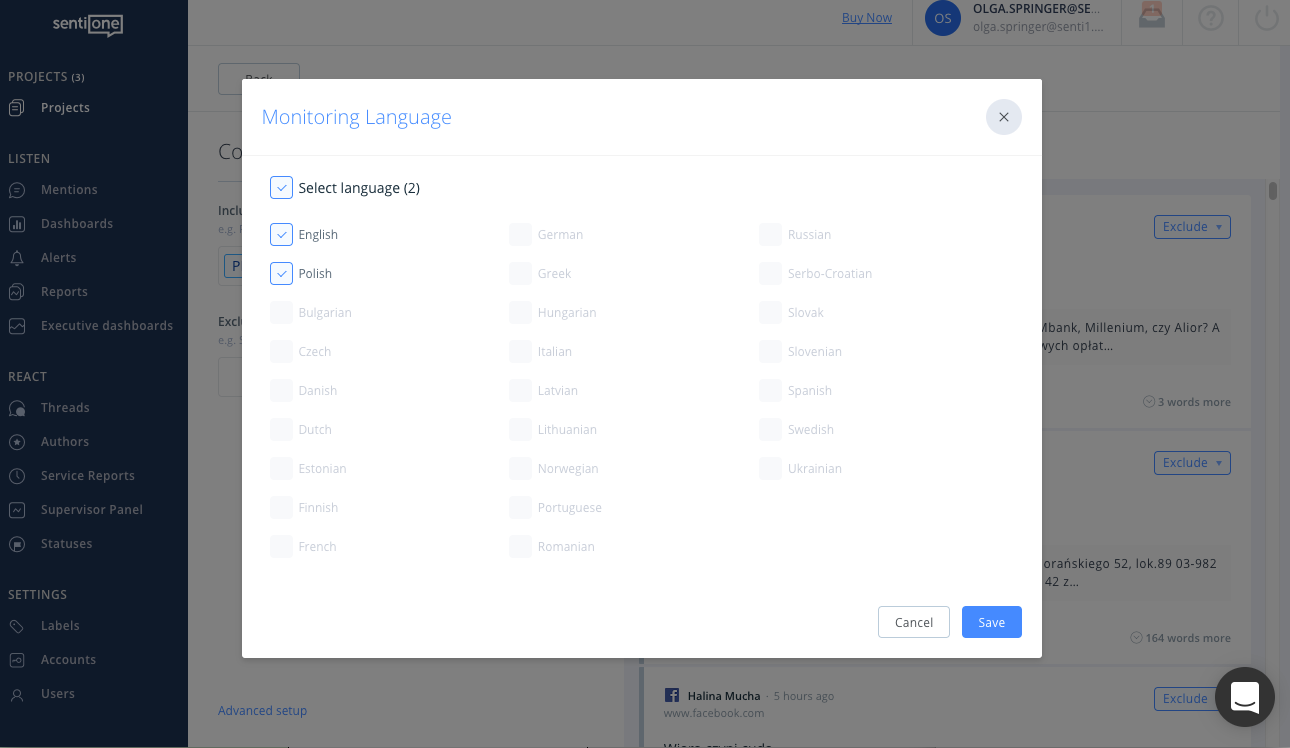Open Projects in the sidebar
Screen dimensions: 1290x748
coord(65,108)
